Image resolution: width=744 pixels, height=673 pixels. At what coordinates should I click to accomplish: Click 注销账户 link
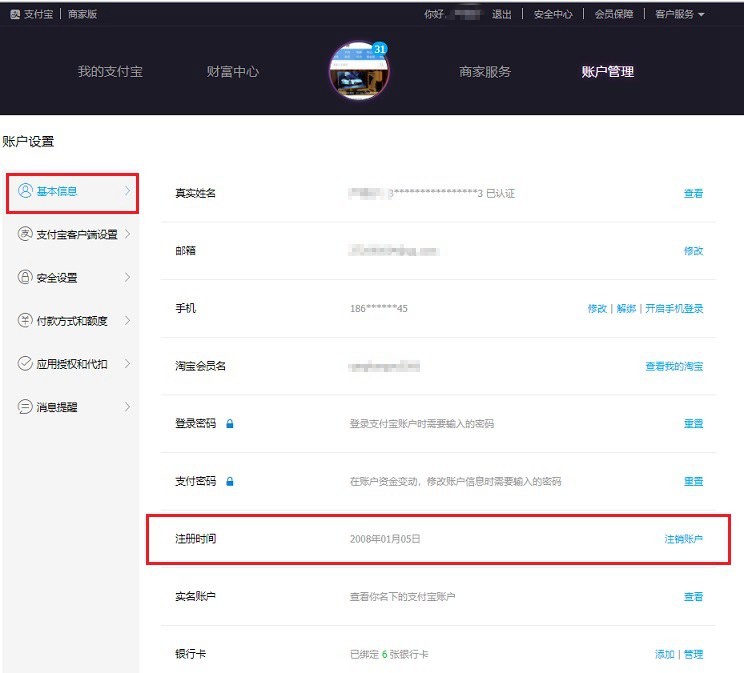click(683, 539)
